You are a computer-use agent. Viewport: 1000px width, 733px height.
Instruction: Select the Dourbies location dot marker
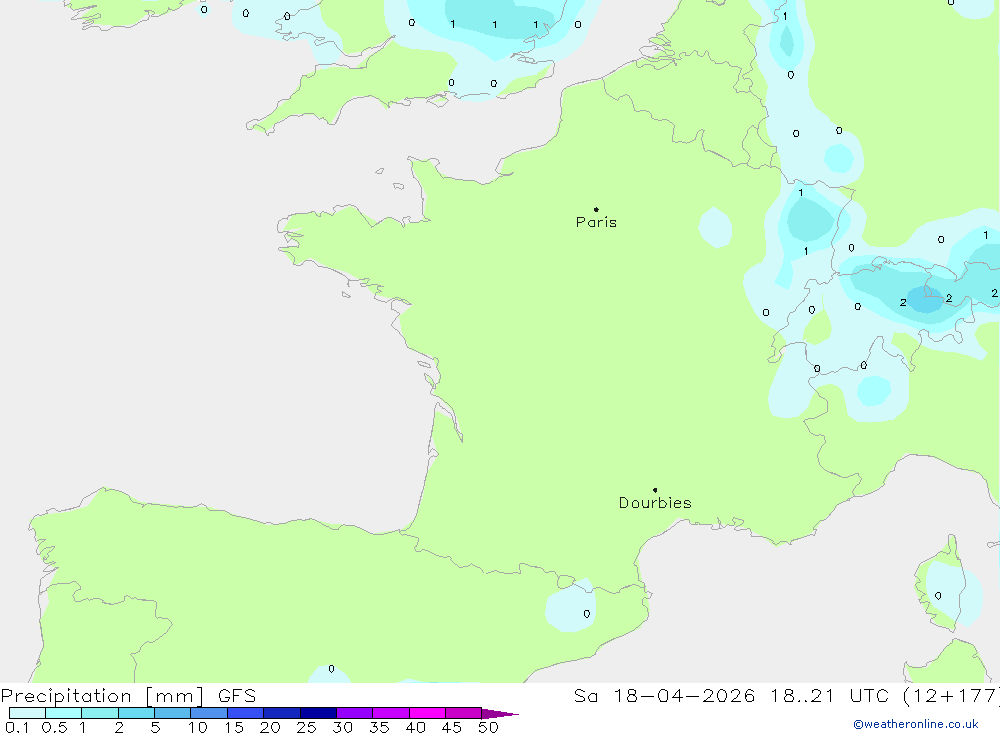[655, 490]
